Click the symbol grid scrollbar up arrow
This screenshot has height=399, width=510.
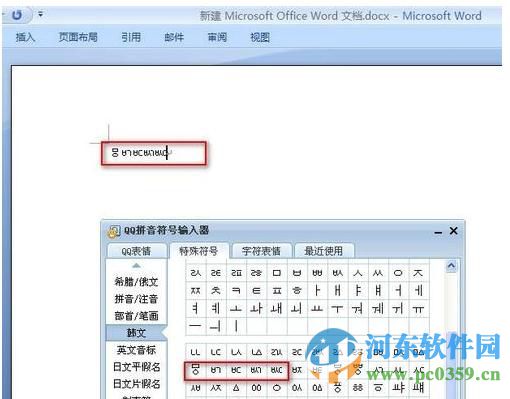[451, 266]
